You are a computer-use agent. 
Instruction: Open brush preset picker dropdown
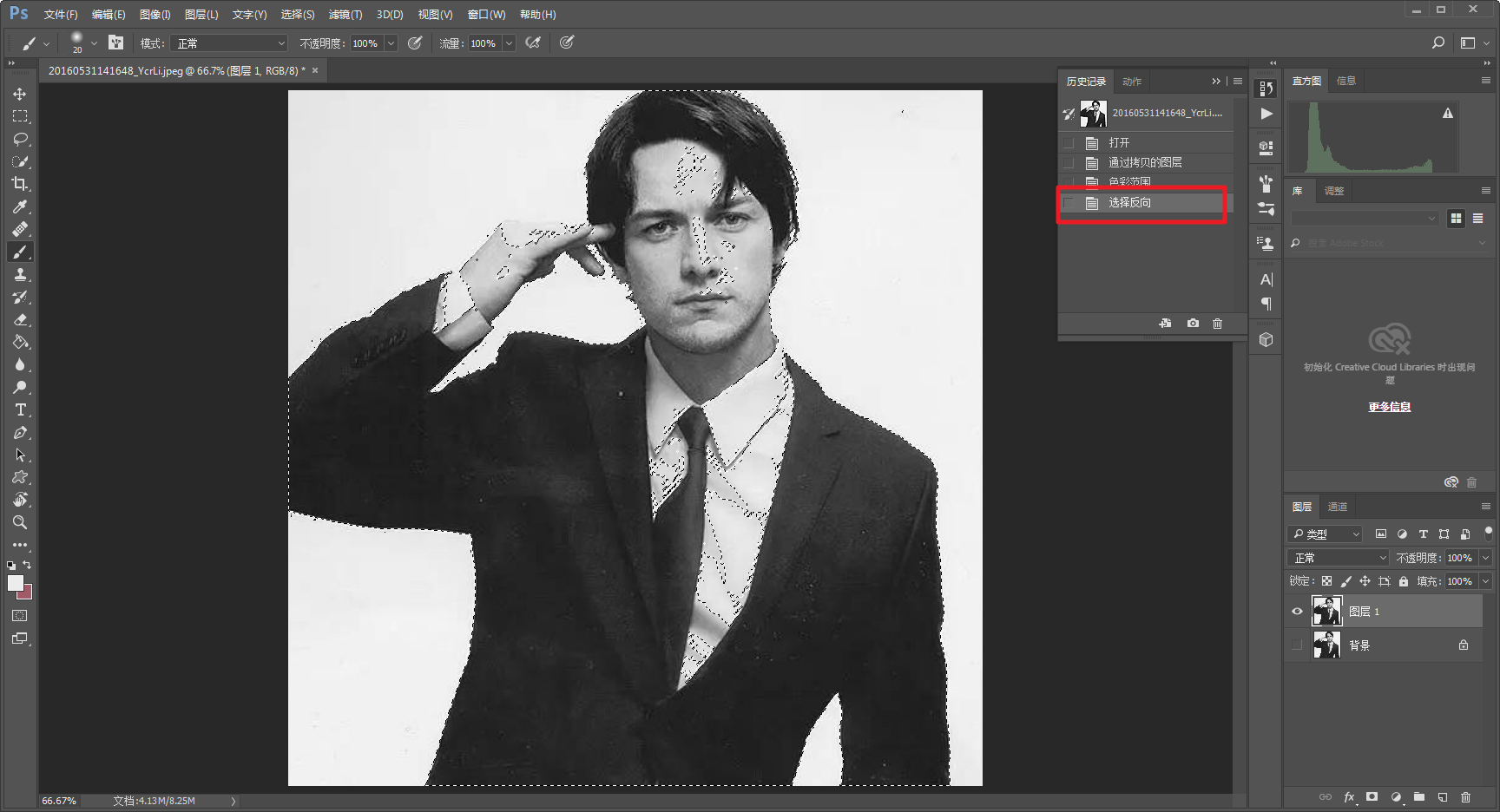94,43
